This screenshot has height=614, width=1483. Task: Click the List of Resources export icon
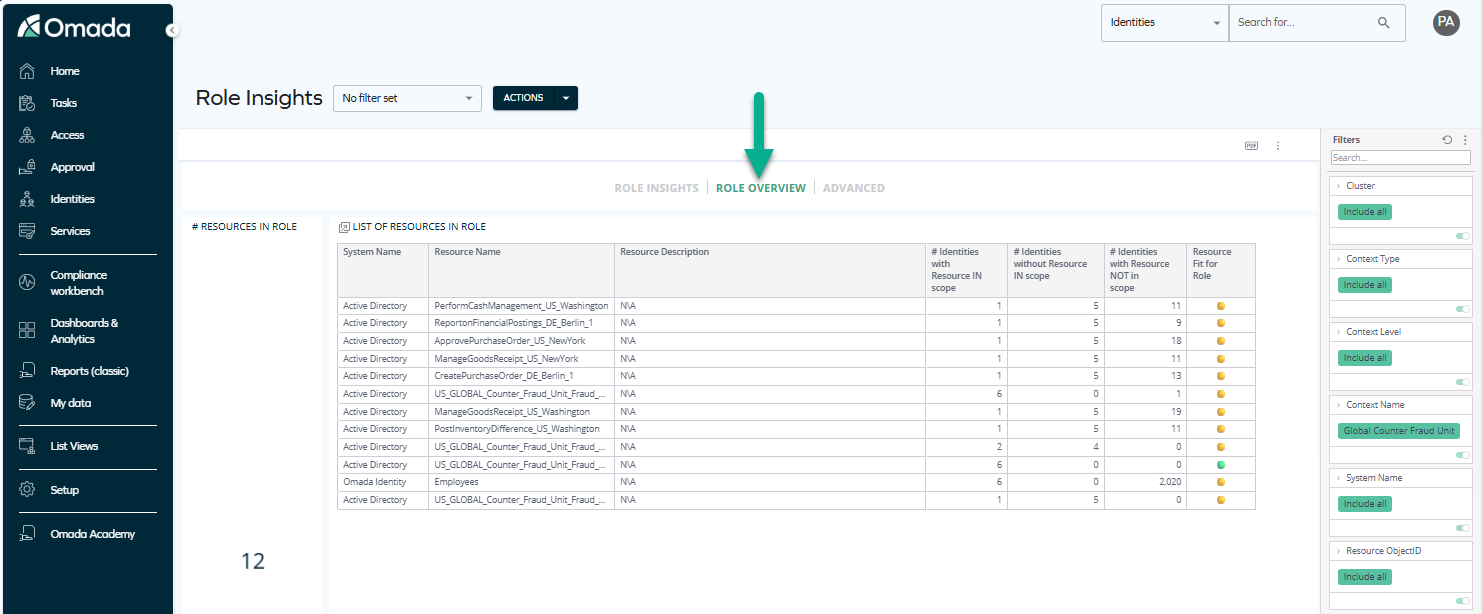[344, 227]
